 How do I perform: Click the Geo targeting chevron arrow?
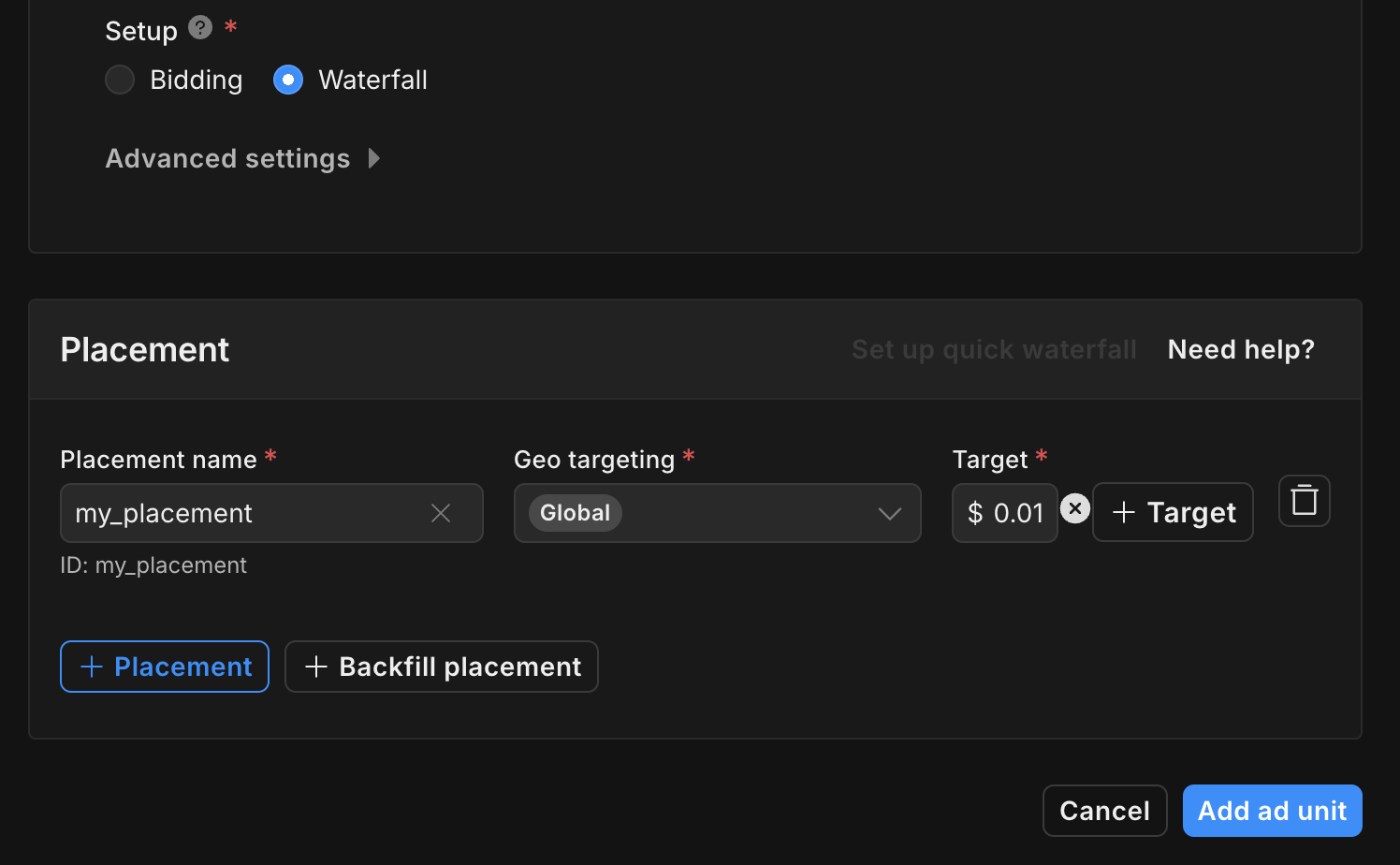890,513
